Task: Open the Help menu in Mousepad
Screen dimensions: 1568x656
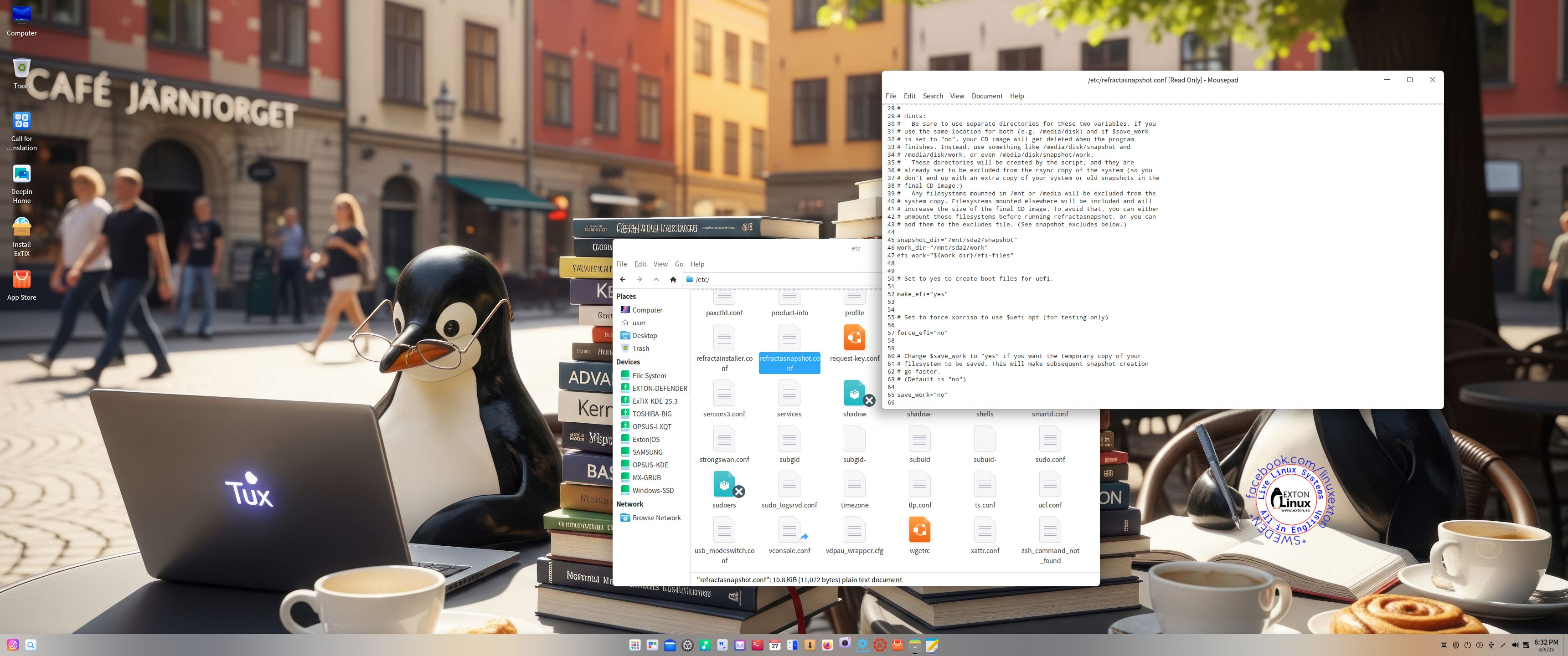Action: tap(1016, 96)
